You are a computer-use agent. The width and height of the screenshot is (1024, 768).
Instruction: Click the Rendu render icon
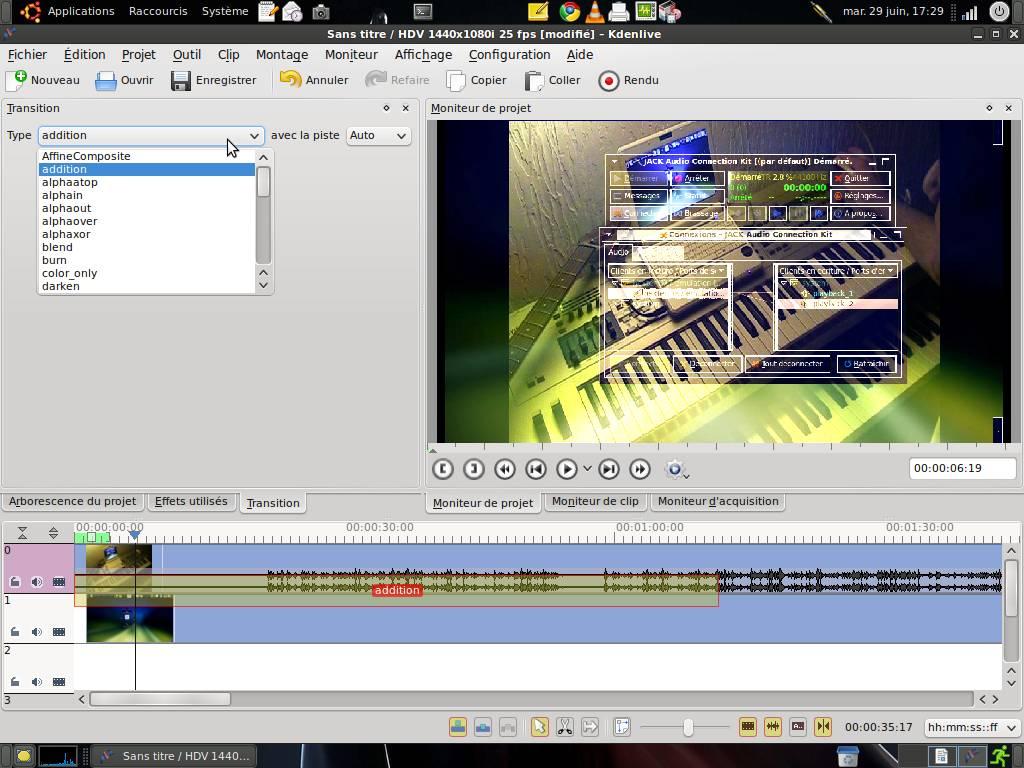coord(609,80)
